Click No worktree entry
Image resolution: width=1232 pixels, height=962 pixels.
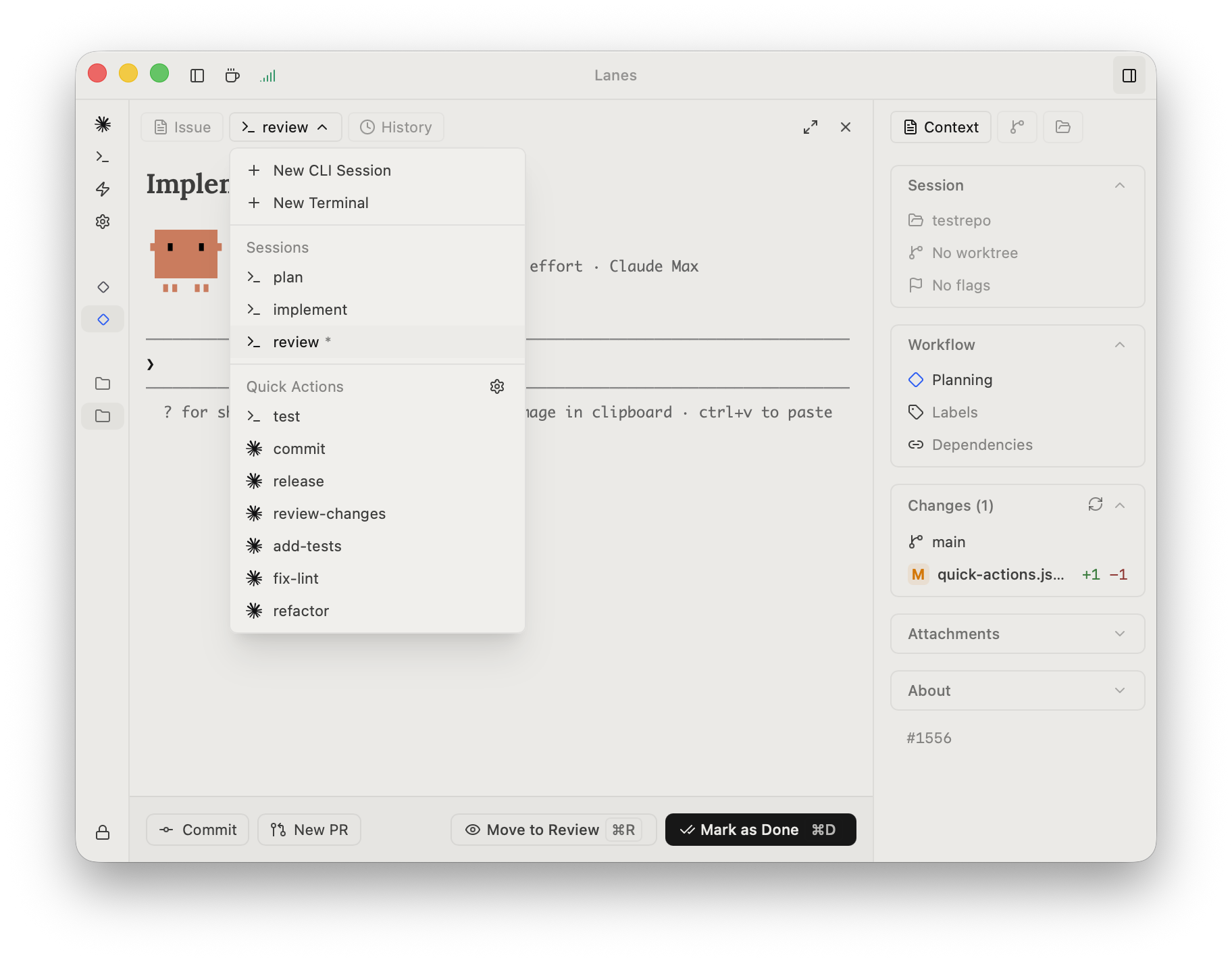pyautogui.click(x=1017, y=253)
